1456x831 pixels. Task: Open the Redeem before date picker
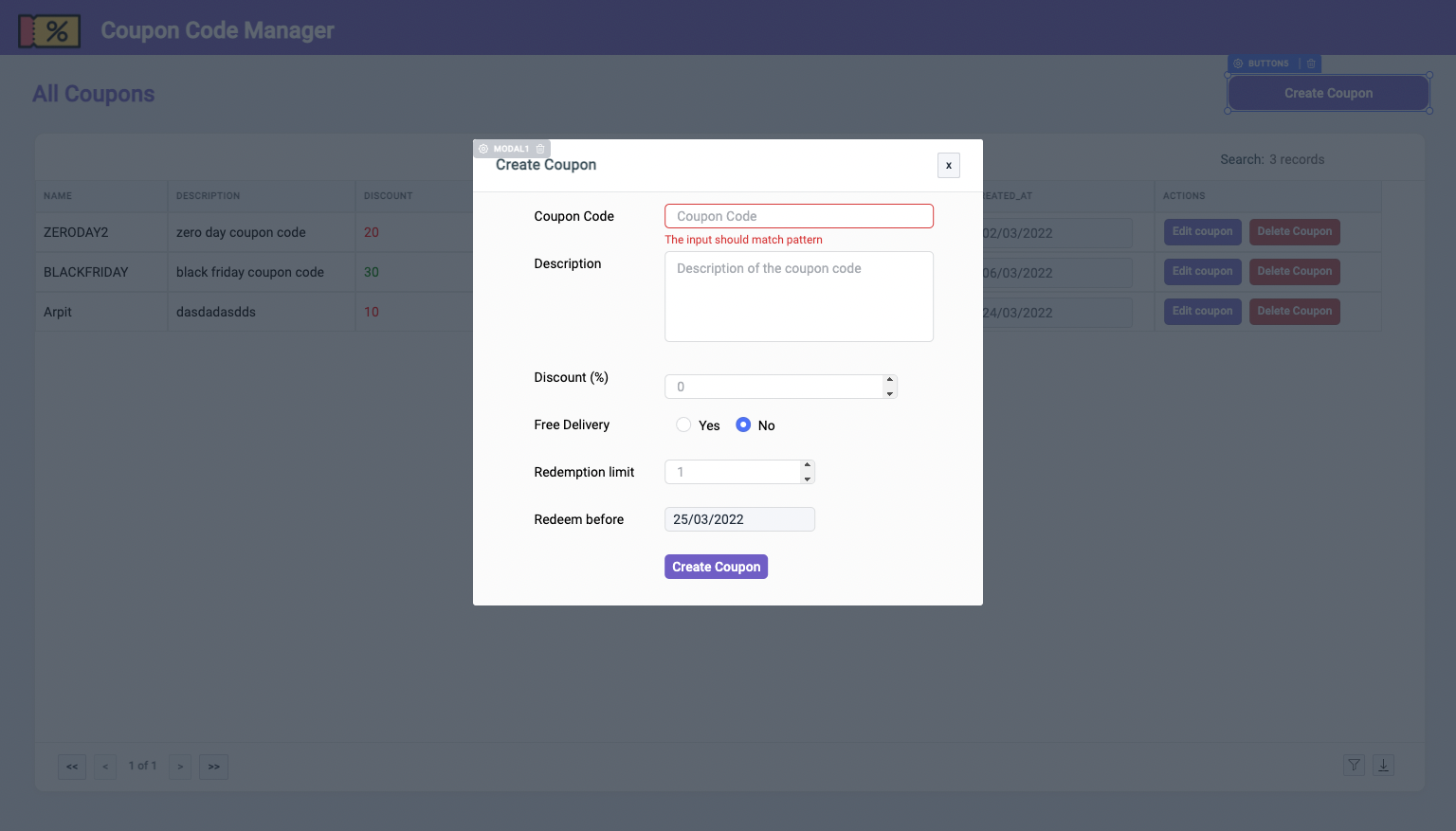point(739,519)
